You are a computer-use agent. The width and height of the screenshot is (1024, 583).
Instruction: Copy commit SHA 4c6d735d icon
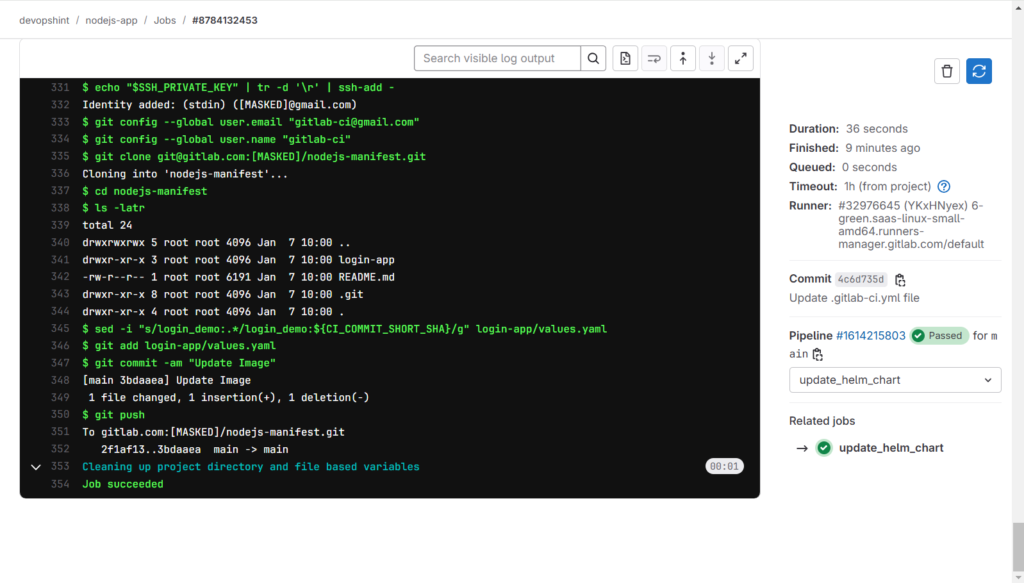tap(900, 280)
